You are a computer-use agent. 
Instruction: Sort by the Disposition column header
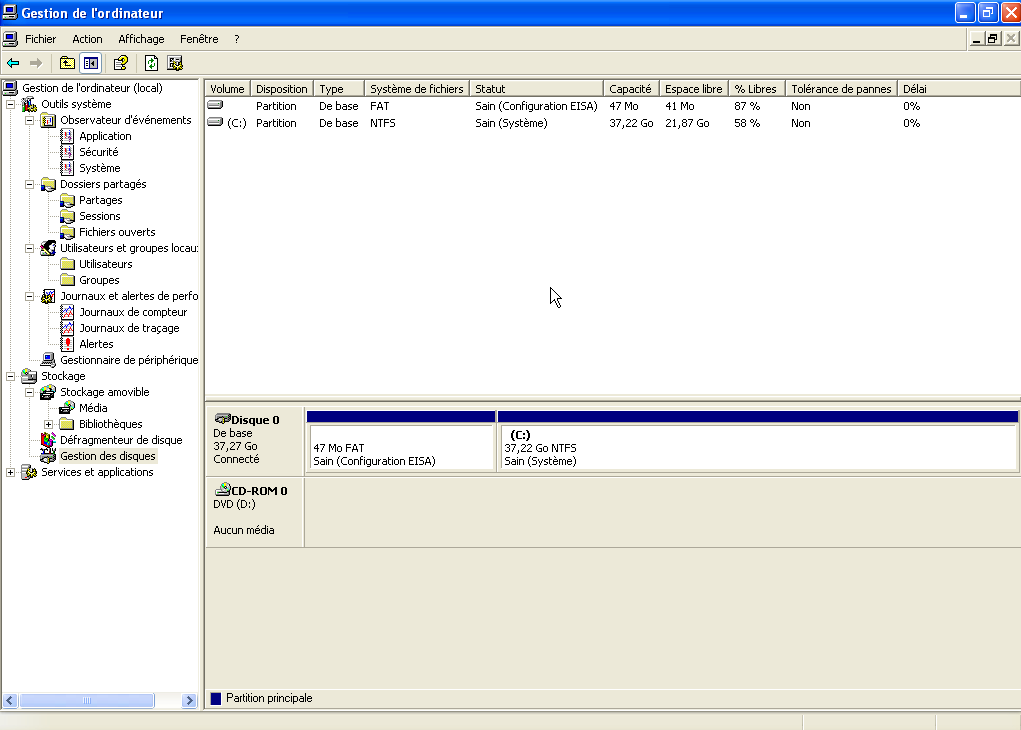tap(281, 89)
